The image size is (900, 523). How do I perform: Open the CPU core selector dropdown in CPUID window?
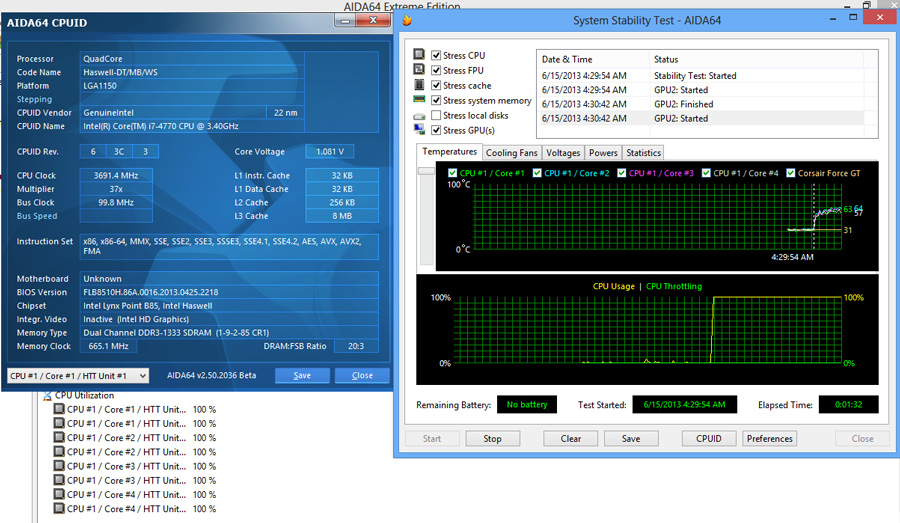78,375
